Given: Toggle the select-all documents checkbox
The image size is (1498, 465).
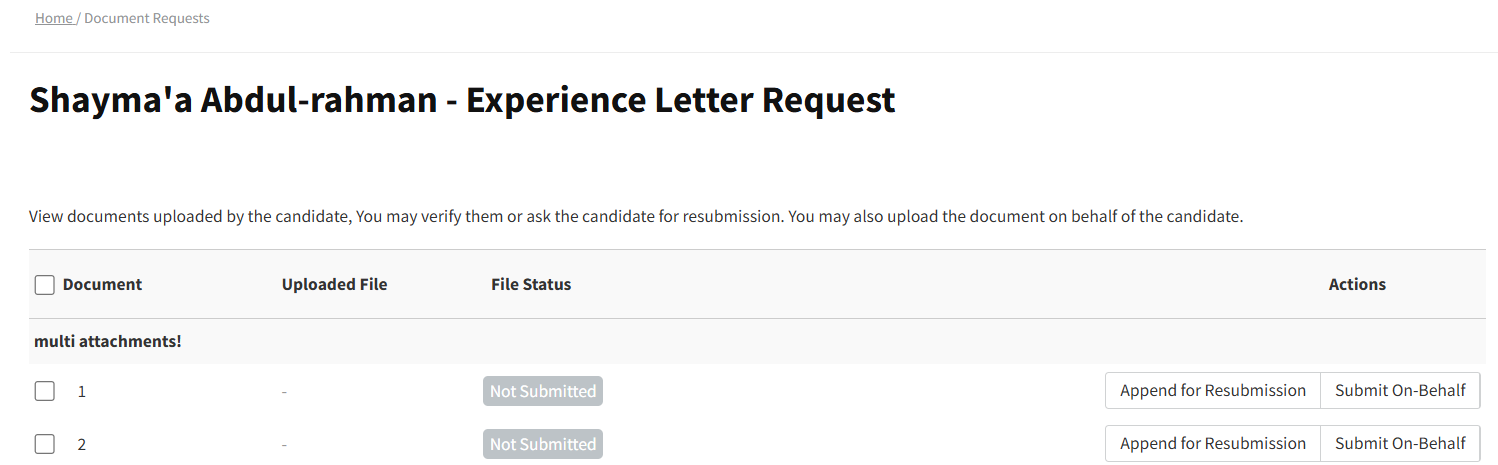Looking at the screenshot, I should pyautogui.click(x=44, y=285).
